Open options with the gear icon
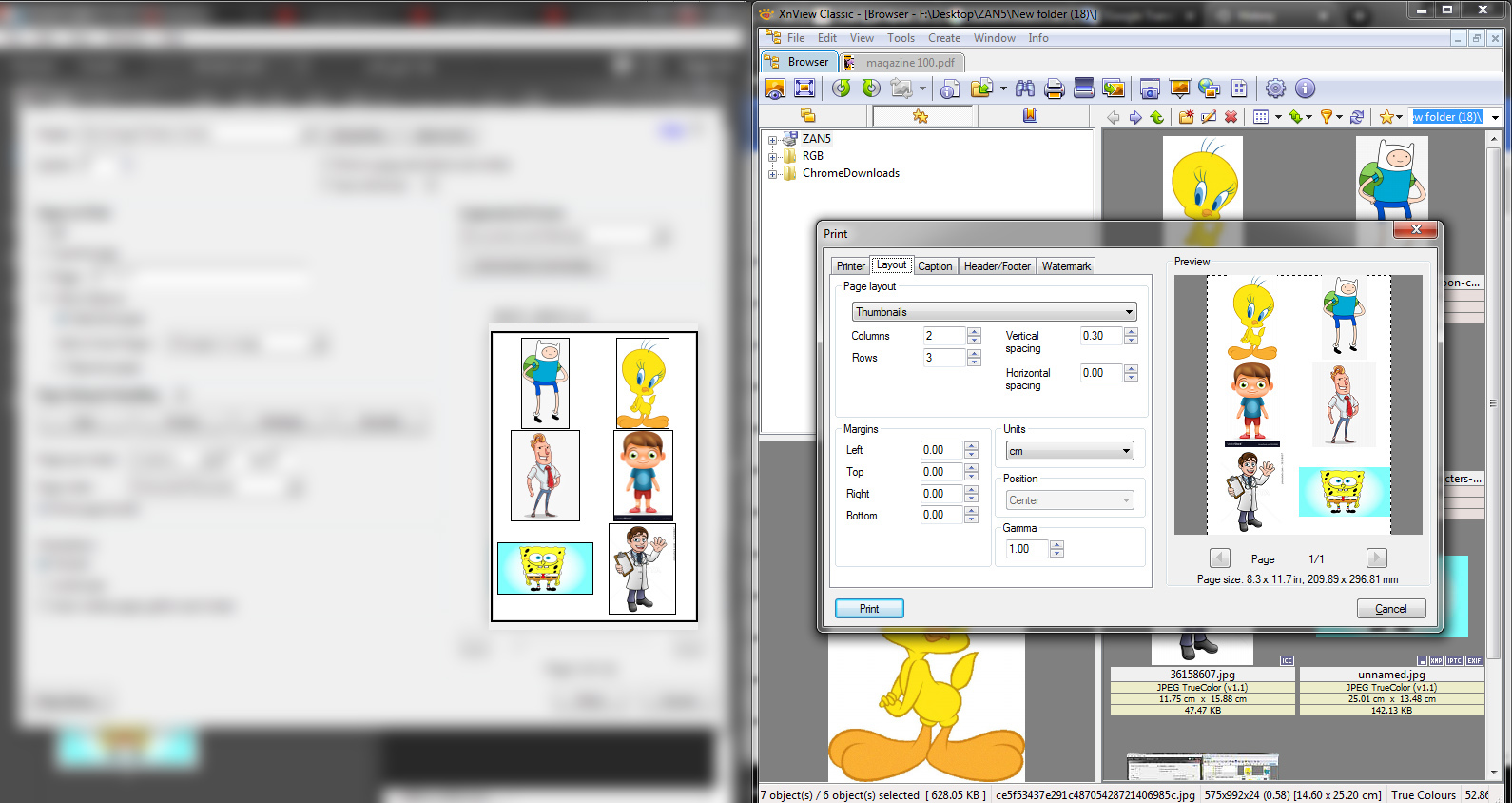Screen dimensions: 1512x803 1275,88
